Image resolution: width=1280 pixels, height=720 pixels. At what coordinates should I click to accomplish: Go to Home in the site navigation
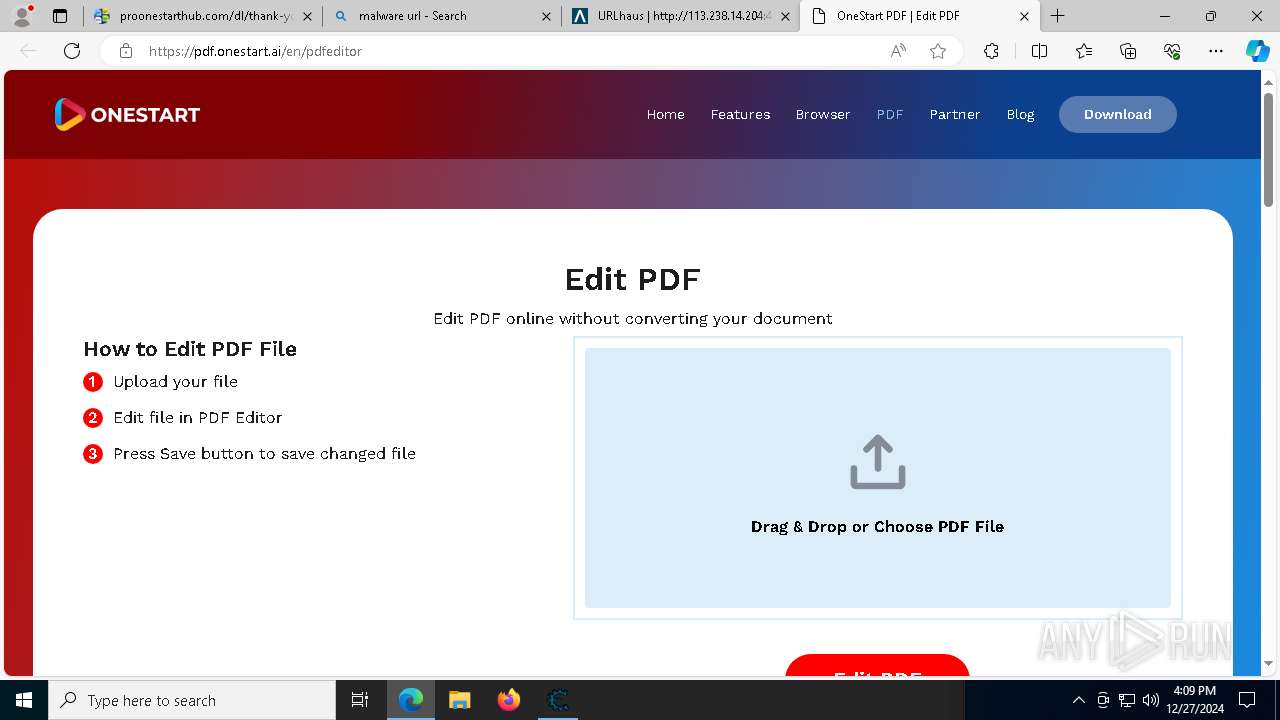click(665, 114)
